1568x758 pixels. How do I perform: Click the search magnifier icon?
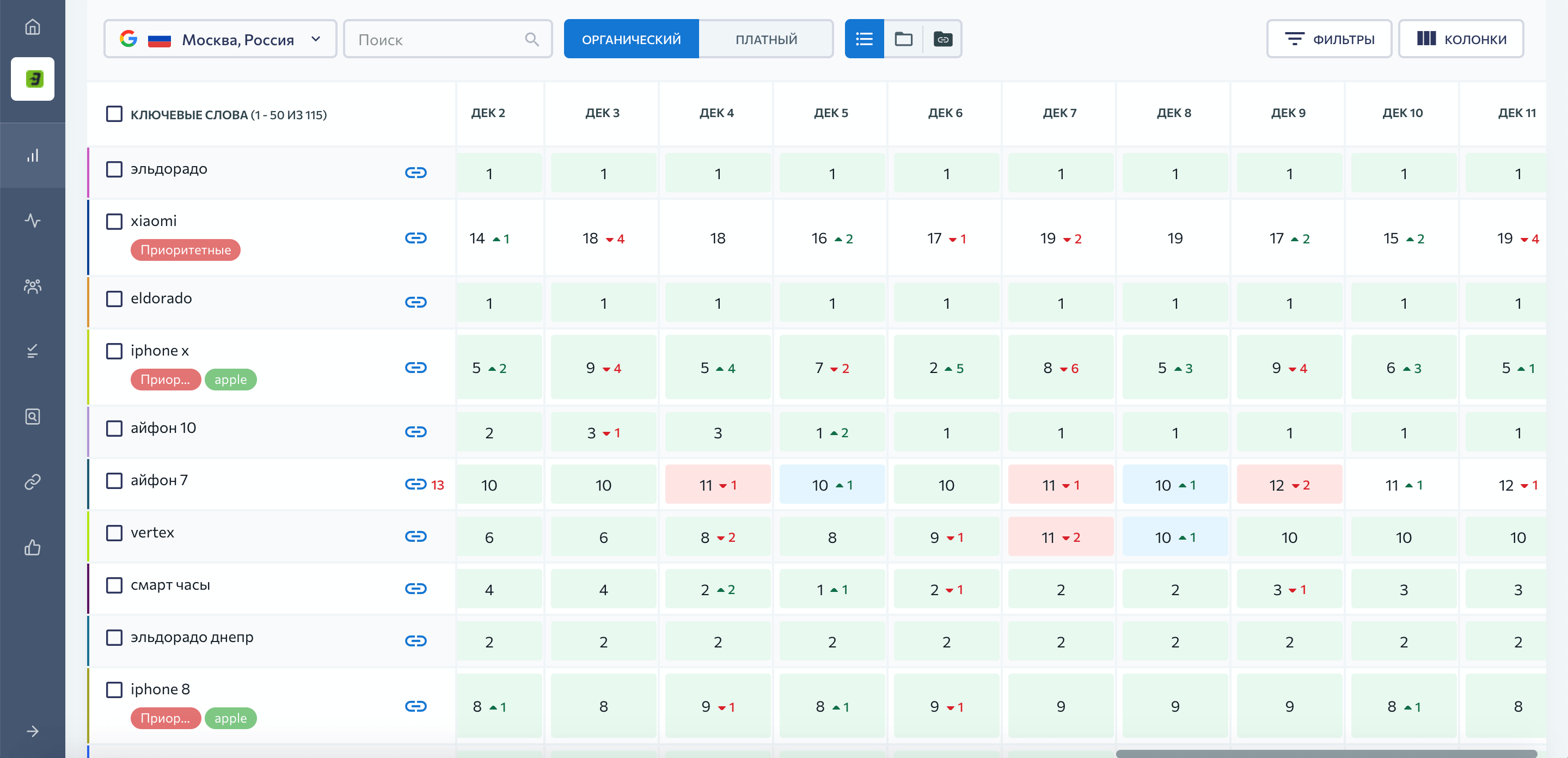(531, 40)
